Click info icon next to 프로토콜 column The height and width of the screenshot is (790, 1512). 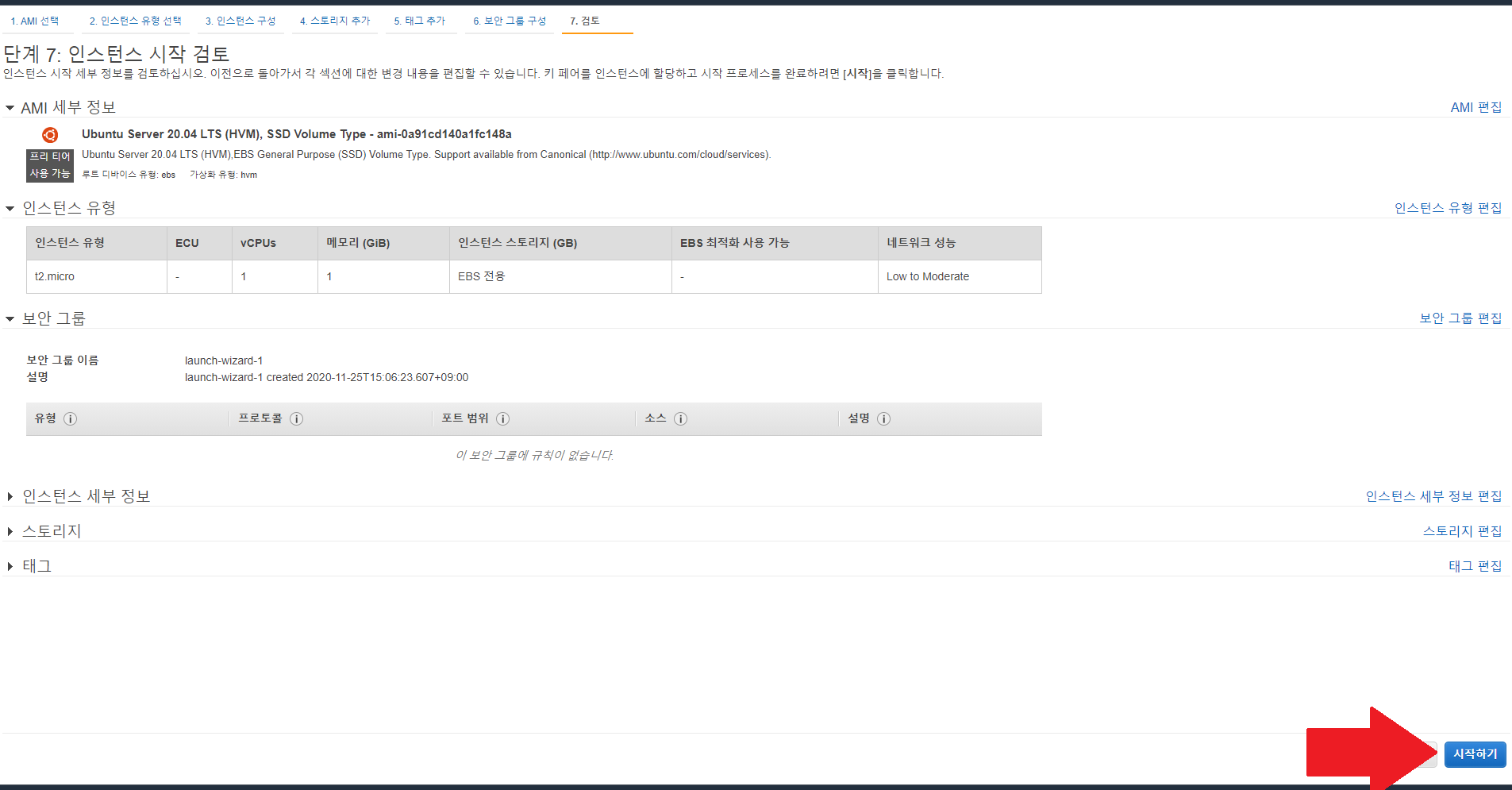click(296, 418)
